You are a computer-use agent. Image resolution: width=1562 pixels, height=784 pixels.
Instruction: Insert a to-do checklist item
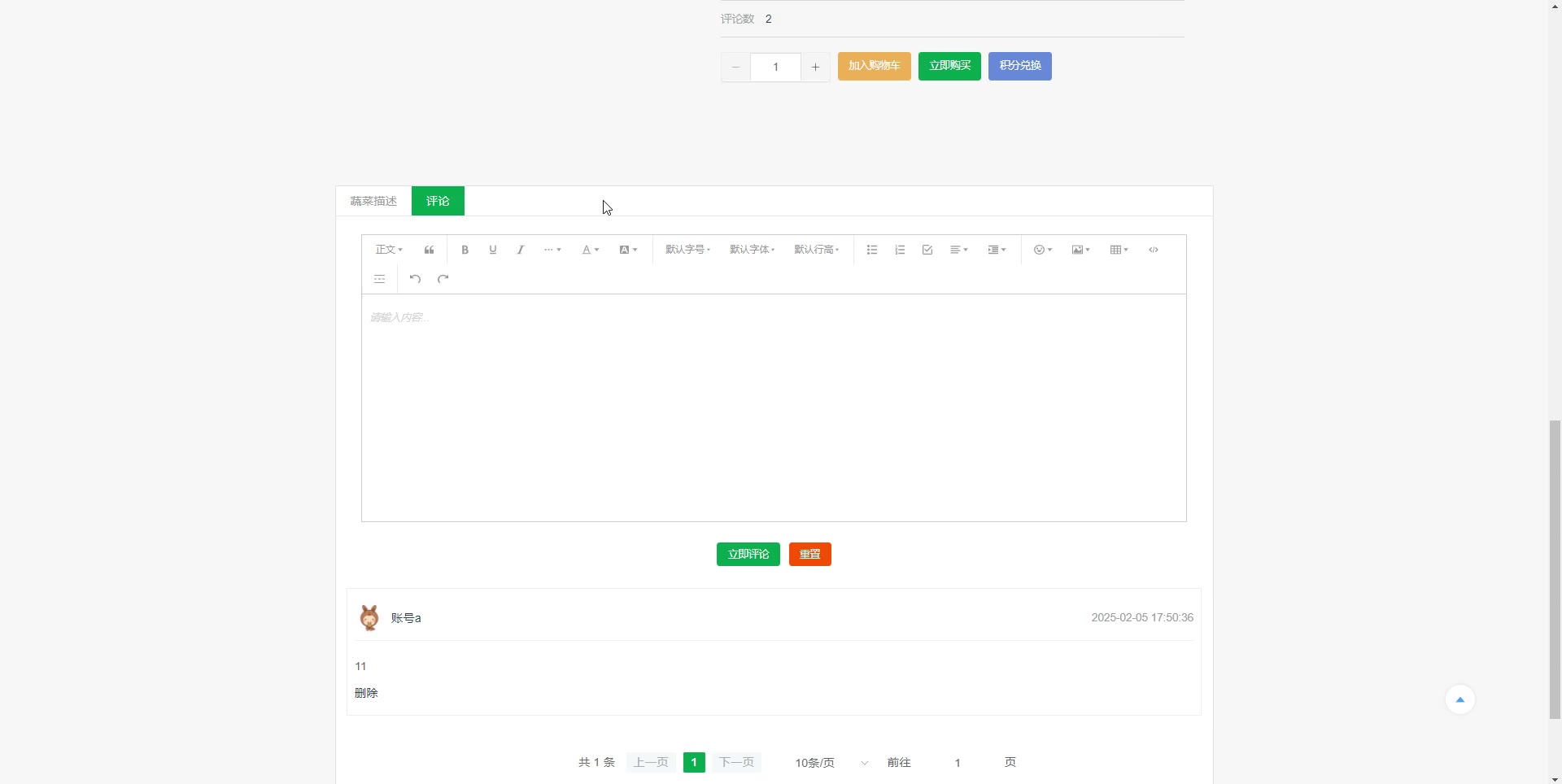tap(927, 250)
